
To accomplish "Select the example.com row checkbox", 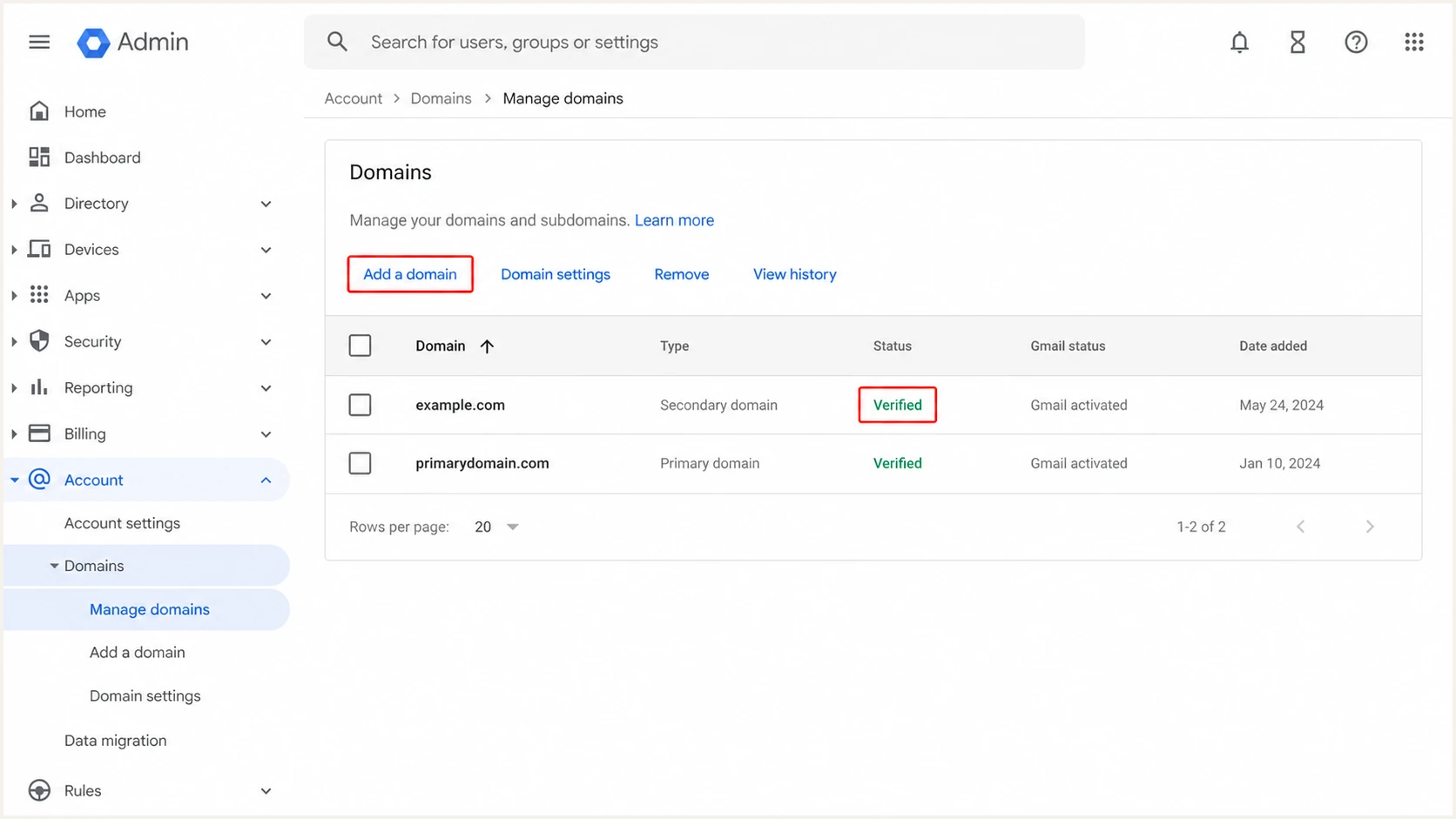I will (x=360, y=405).
